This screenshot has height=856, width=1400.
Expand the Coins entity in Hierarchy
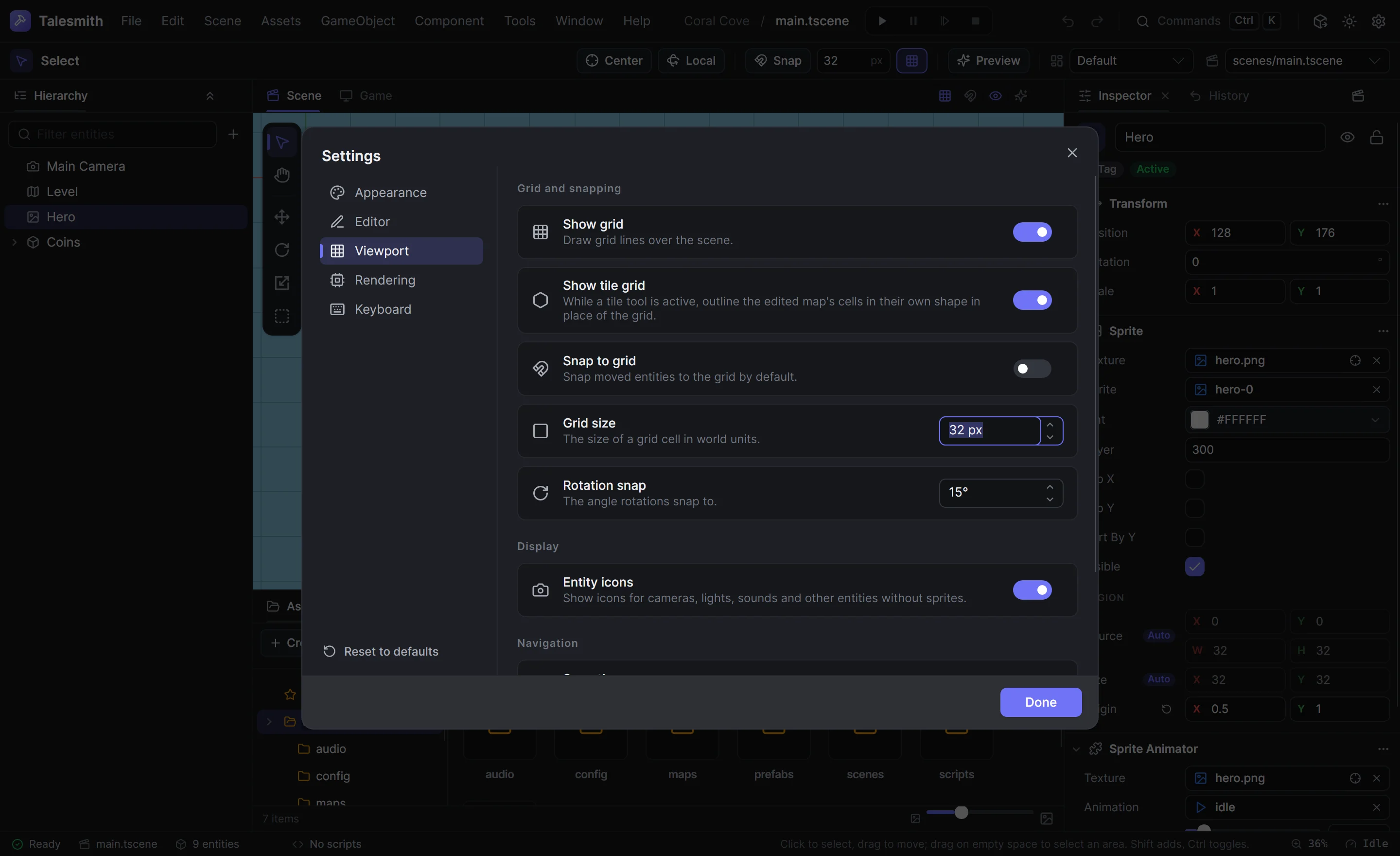[x=14, y=242]
